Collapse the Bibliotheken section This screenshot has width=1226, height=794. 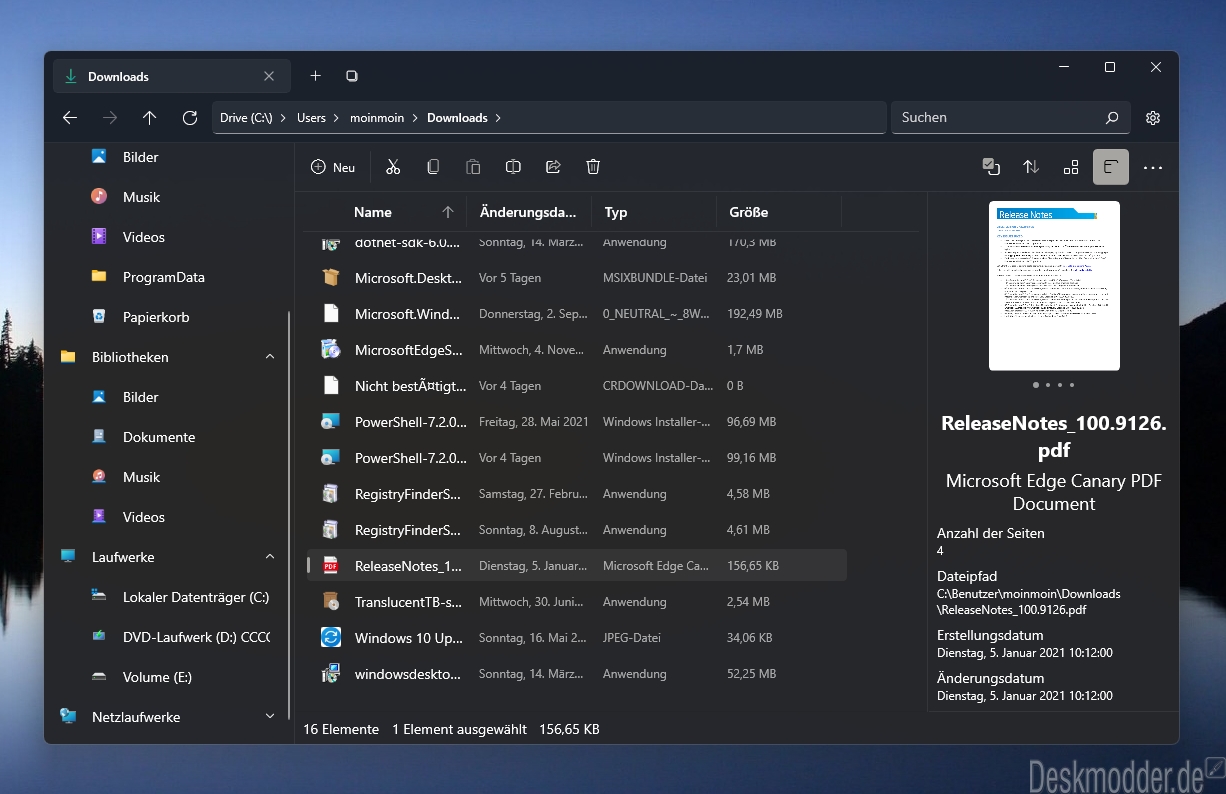coord(270,357)
